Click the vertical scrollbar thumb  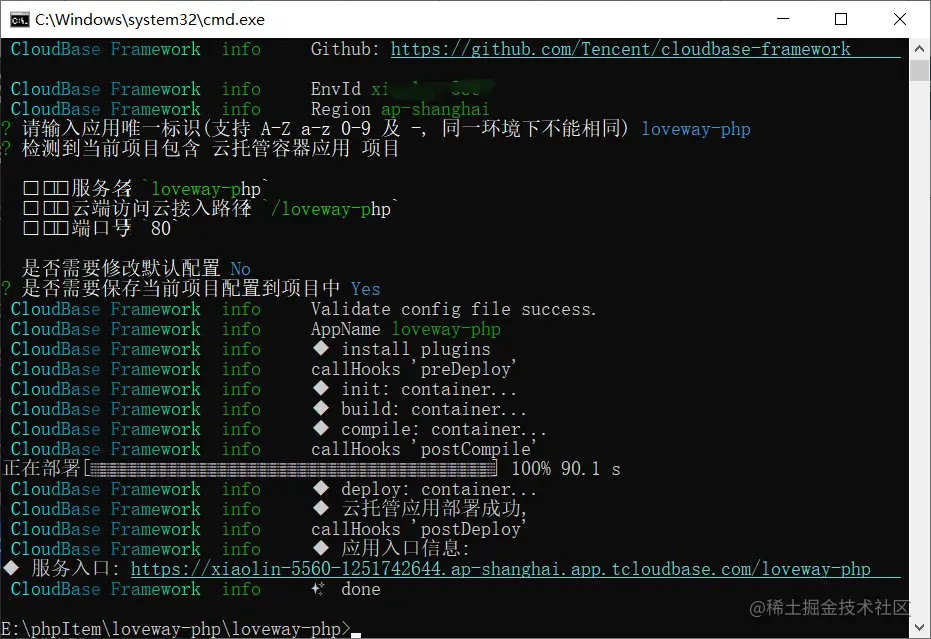[919, 71]
